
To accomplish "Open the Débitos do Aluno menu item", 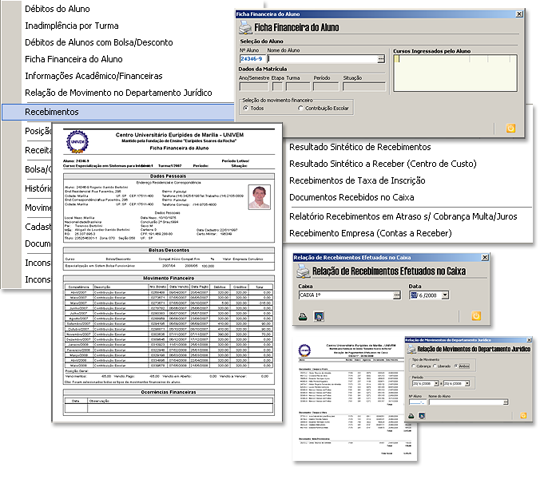I will (57, 9).
